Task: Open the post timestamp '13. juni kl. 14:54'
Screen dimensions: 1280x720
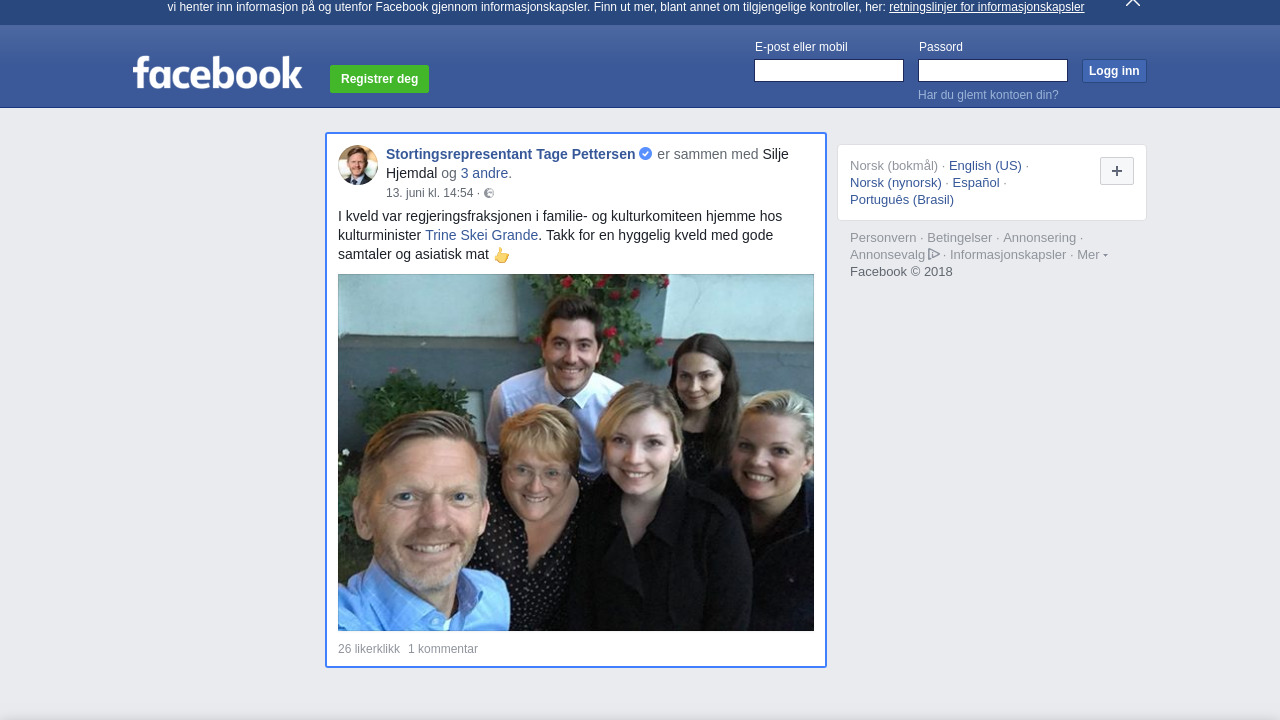Action: click(x=429, y=193)
